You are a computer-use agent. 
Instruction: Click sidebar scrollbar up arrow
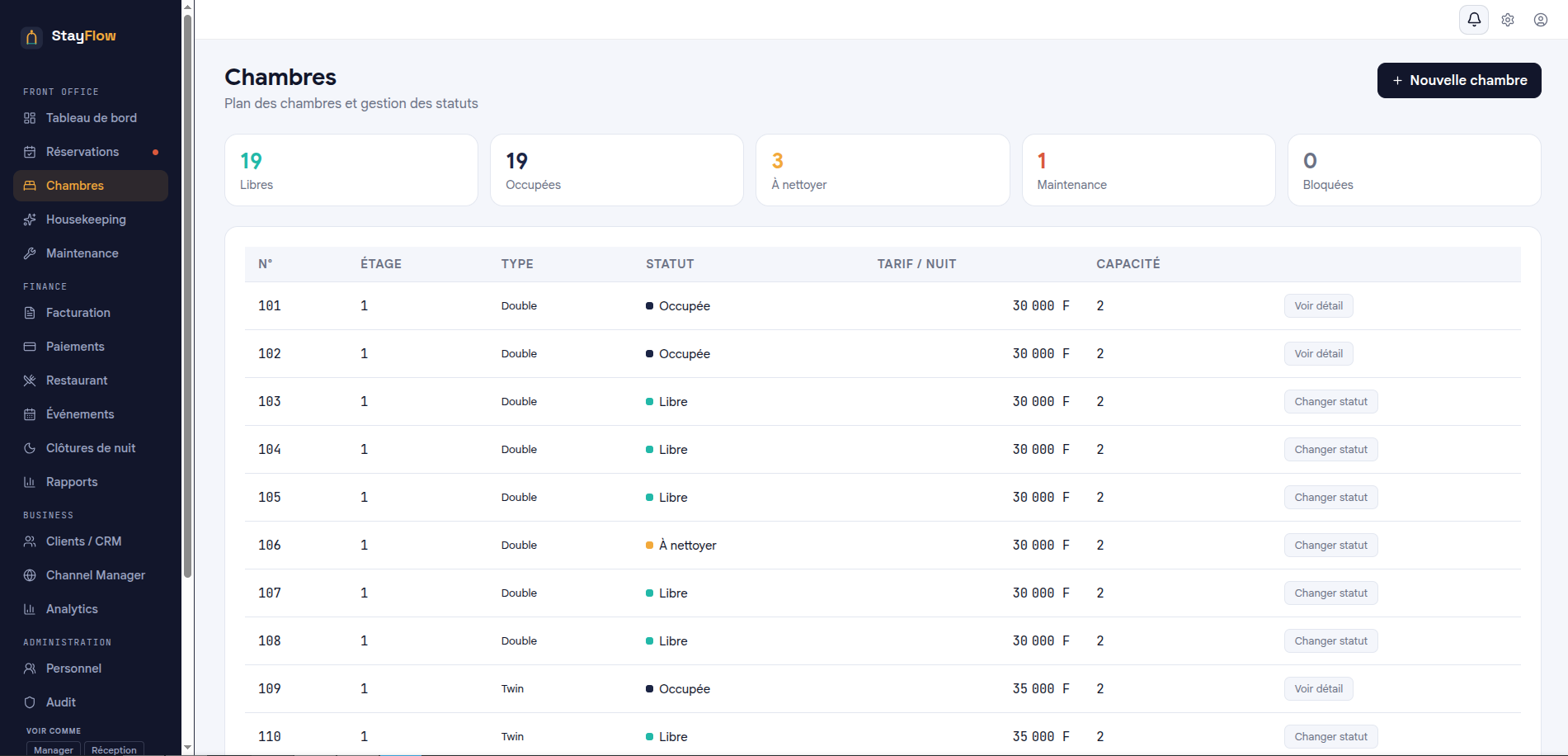187,7
